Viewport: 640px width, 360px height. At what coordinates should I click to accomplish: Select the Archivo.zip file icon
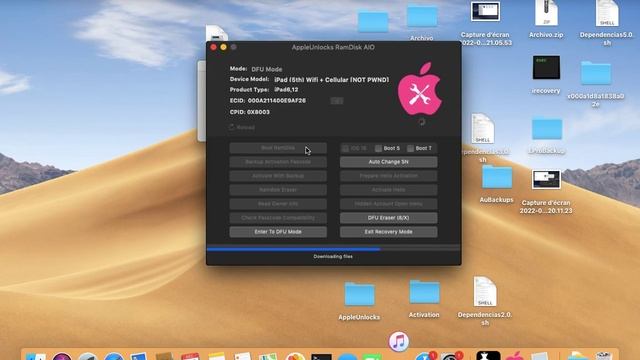pos(546,13)
